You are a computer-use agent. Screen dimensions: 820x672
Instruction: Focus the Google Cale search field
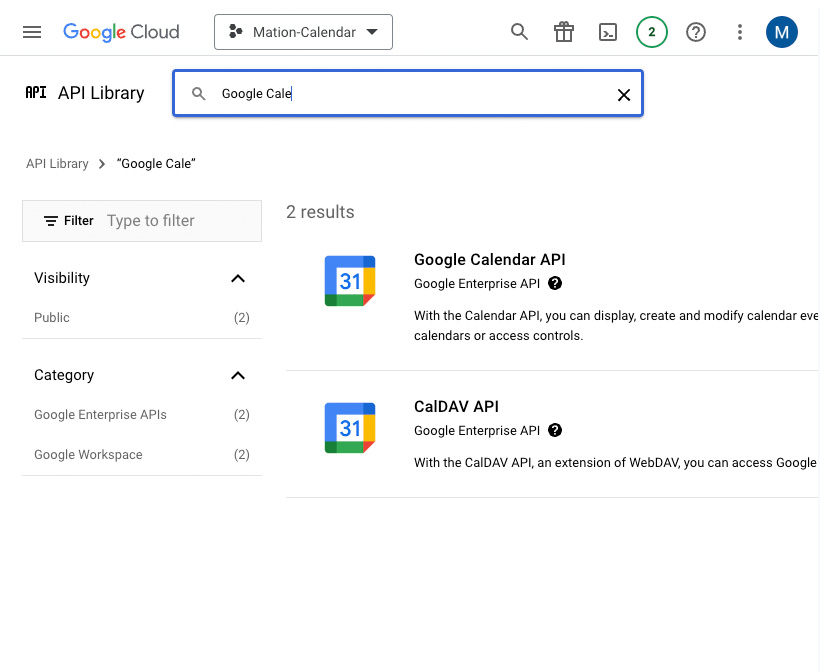point(408,94)
